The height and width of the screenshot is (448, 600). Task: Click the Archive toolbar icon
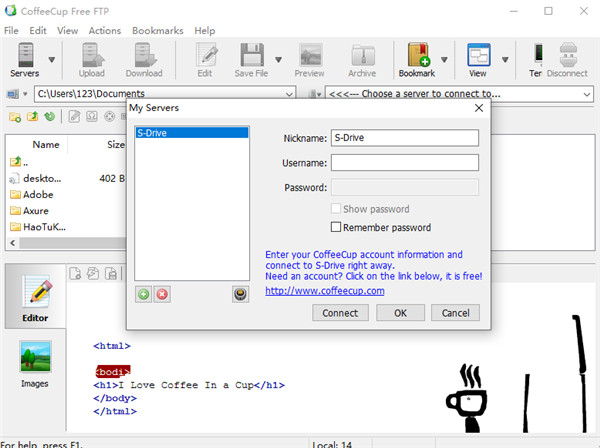362,59
